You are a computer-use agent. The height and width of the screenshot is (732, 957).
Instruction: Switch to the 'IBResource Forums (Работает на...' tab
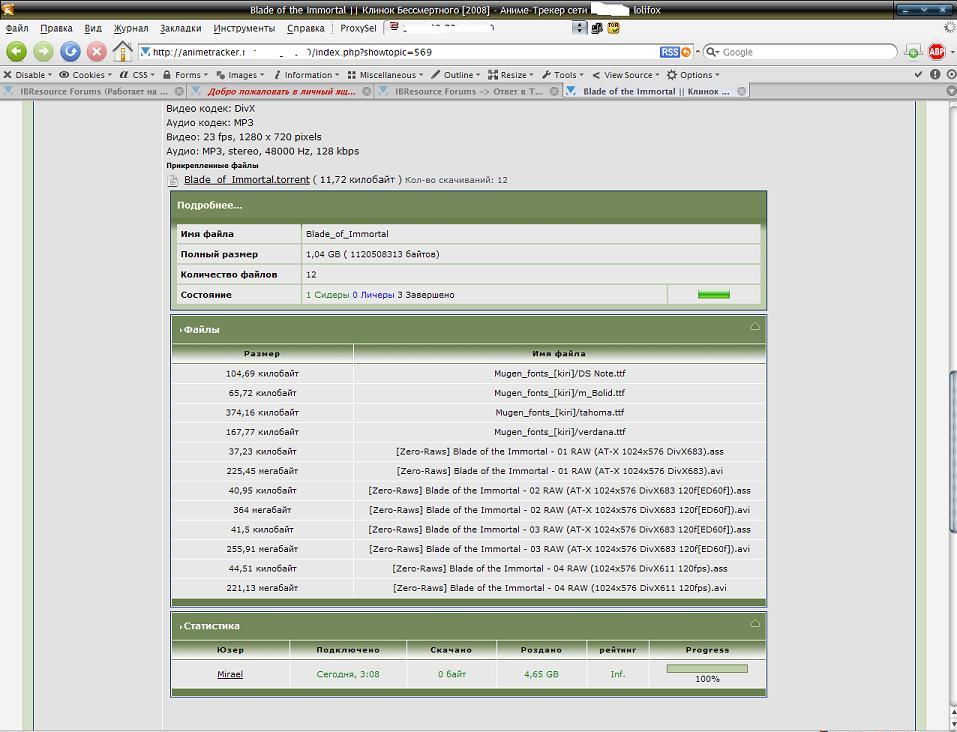click(93, 92)
